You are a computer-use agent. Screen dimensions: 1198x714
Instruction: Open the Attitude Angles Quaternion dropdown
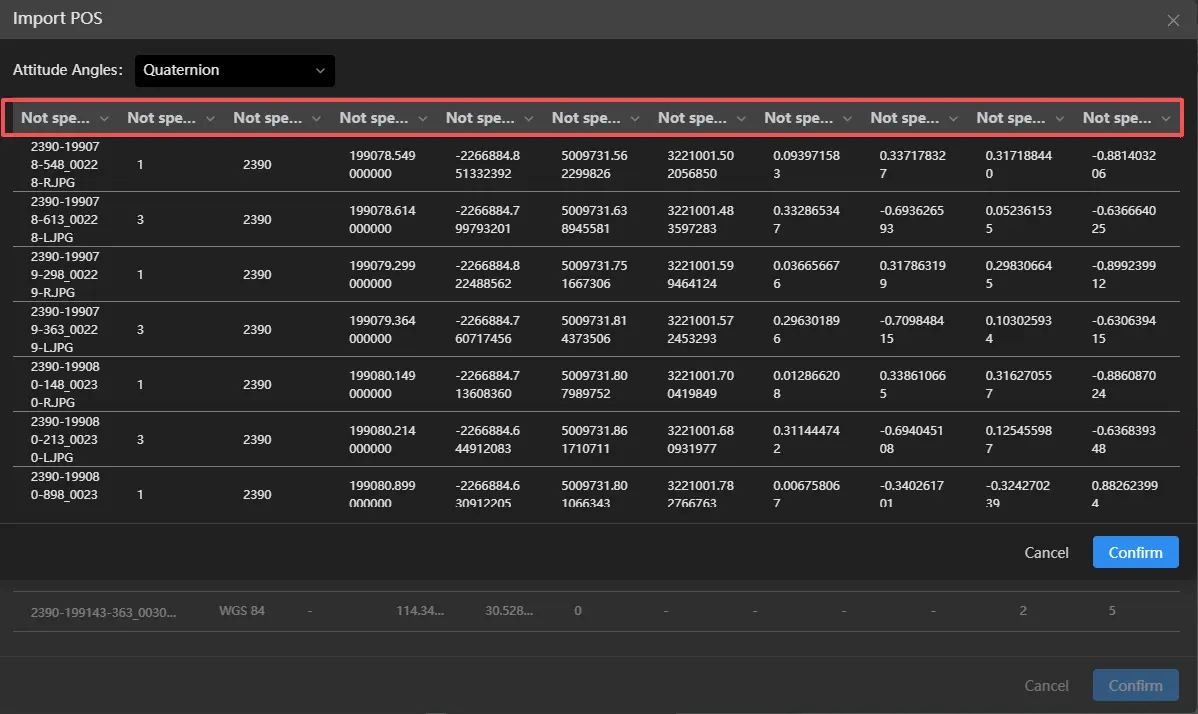tap(234, 70)
